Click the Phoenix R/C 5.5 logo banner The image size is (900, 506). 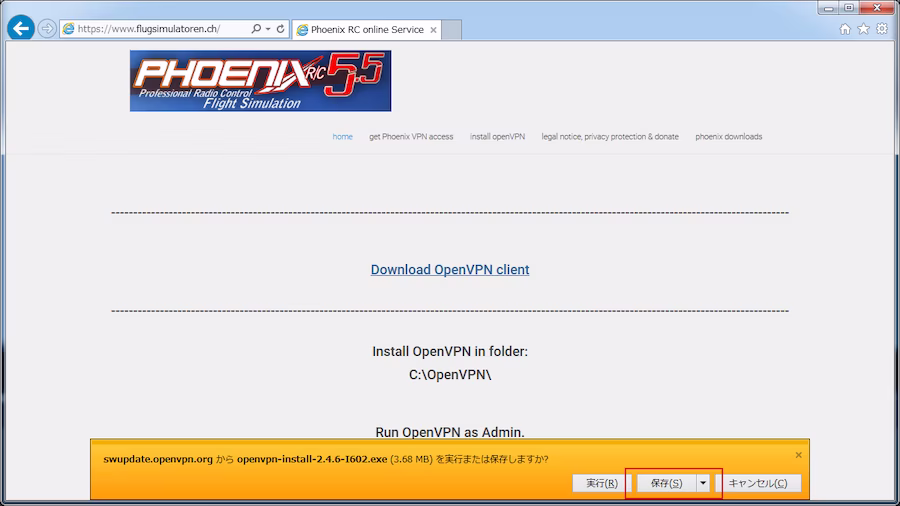pyautogui.click(x=260, y=81)
